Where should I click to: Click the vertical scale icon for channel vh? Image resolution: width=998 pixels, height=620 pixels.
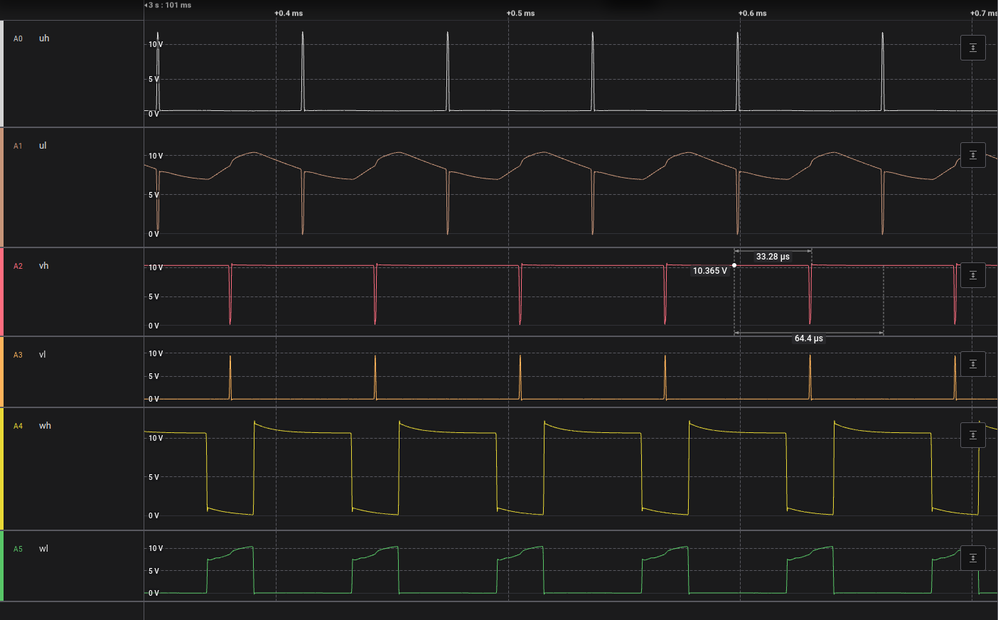coord(973,275)
